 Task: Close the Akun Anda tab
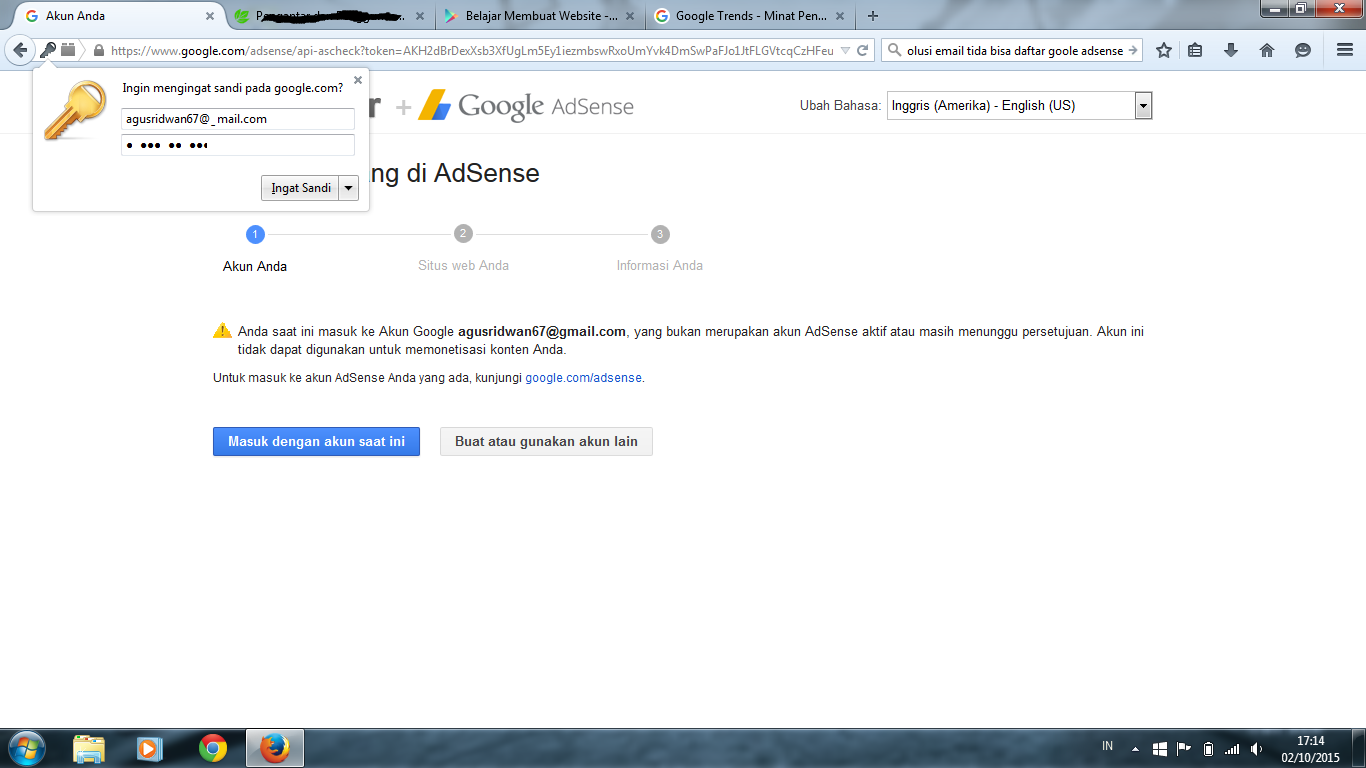click(x=210, y=16)
